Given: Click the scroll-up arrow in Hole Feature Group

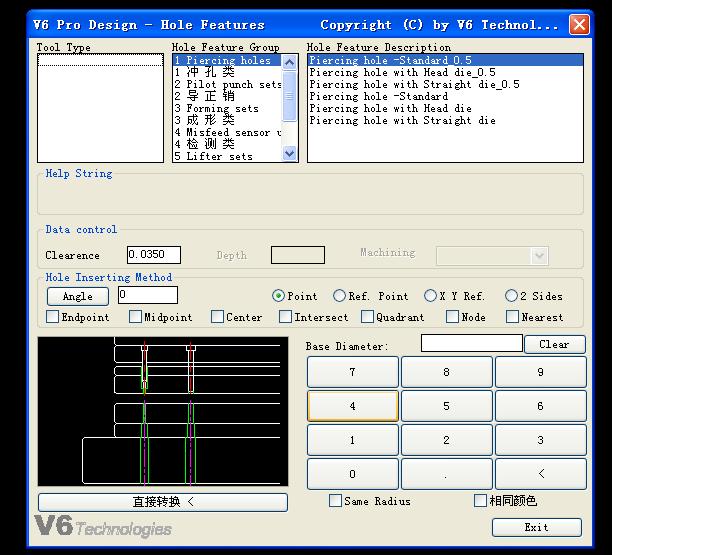Looking at the screenshot, I should click(289, 62).
